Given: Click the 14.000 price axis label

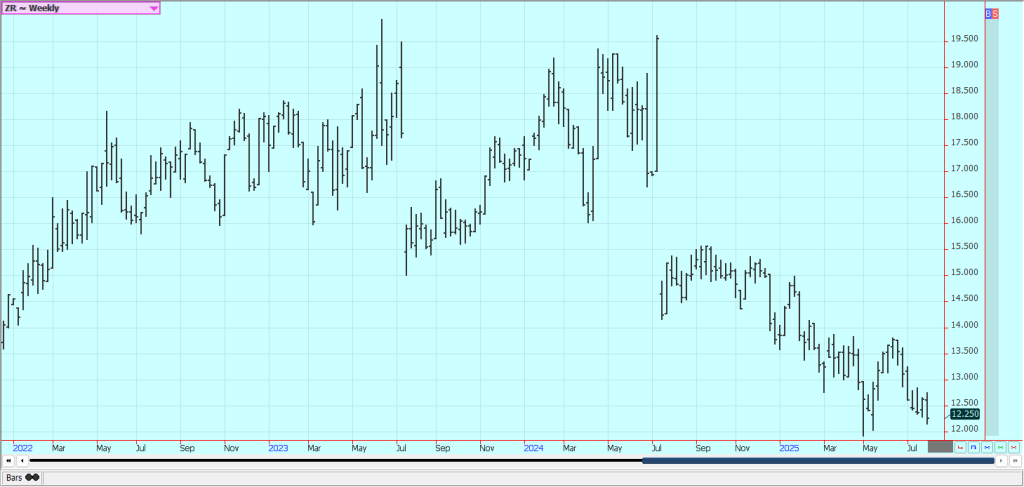Looking at the screenshot, I should pyautogui.click(x=965, y=325).
